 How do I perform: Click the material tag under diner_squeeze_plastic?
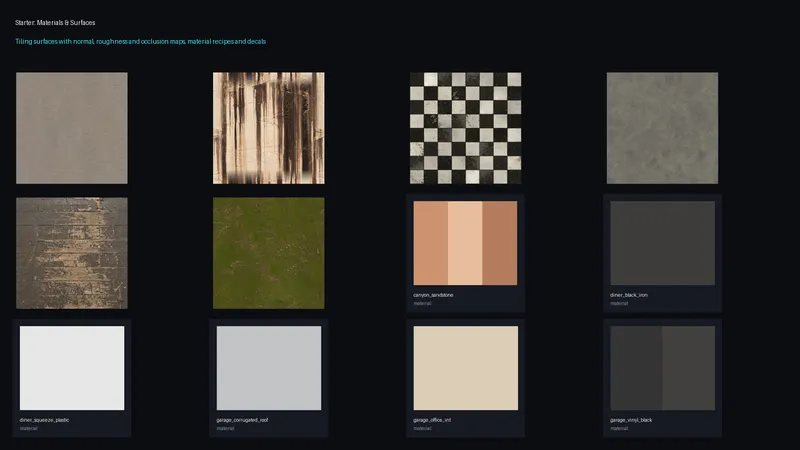point(29,428)
